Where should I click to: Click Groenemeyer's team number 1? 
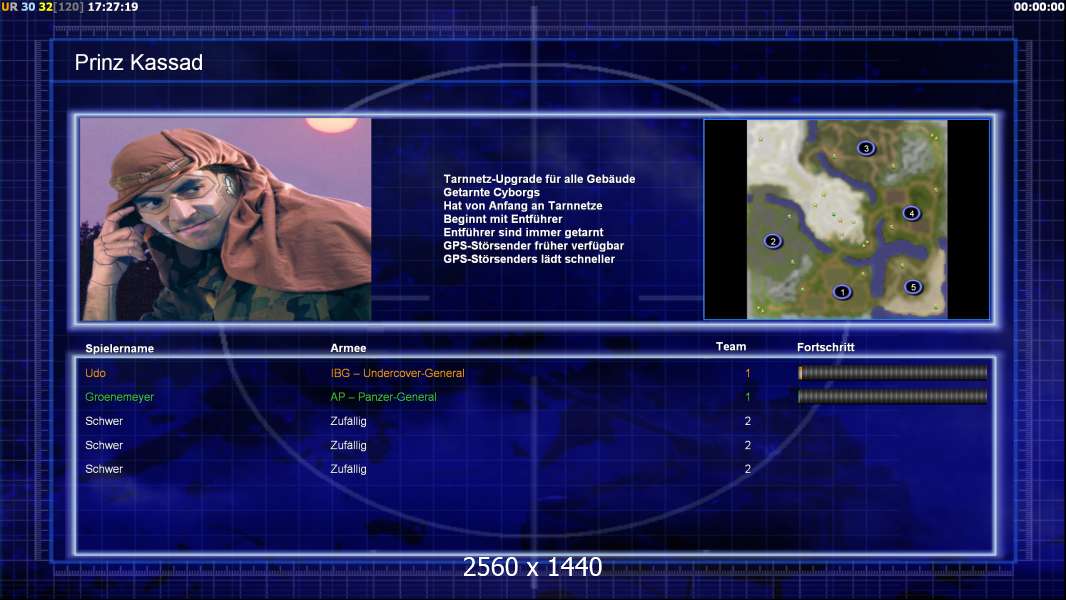pyautogui.click(x=747, y=397)
